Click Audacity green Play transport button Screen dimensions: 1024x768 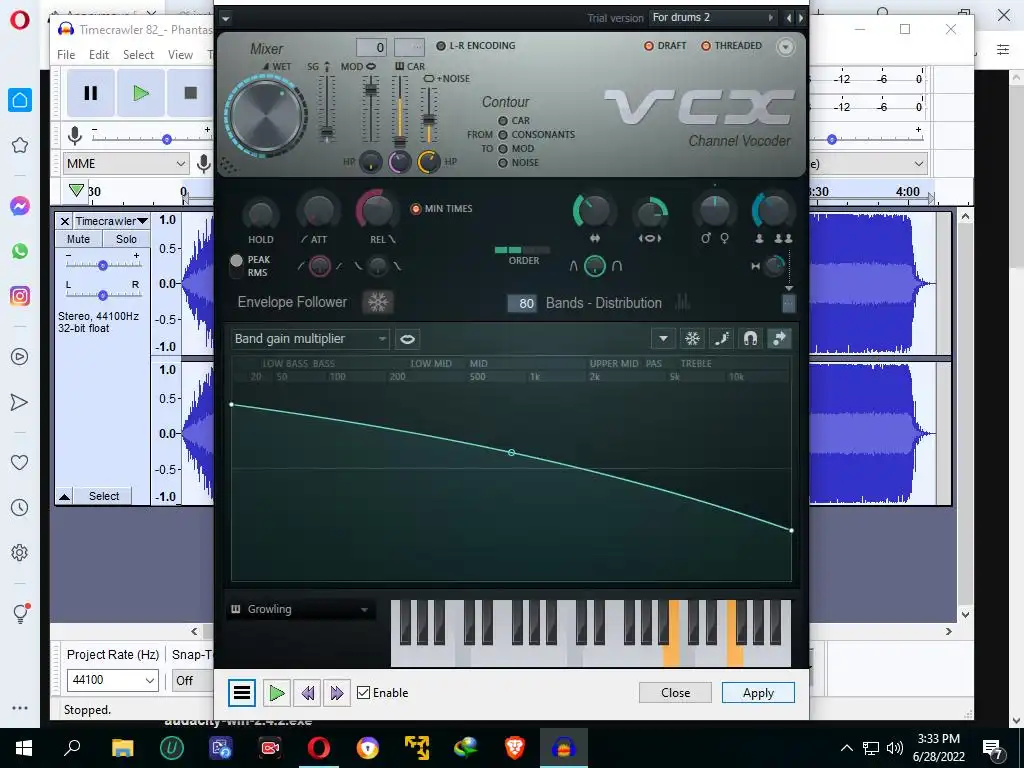point(140,93)
